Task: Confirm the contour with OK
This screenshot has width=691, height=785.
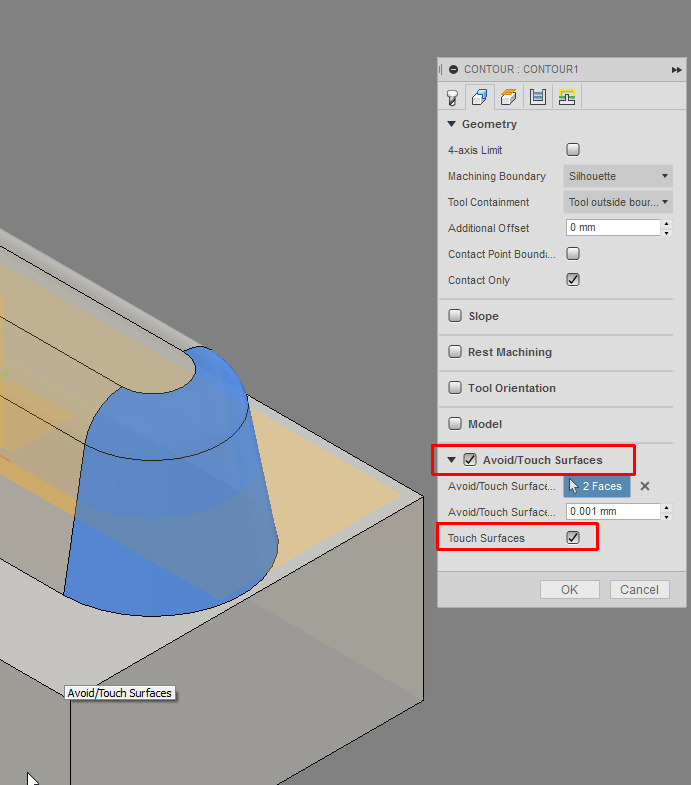Action: point(570,590)
